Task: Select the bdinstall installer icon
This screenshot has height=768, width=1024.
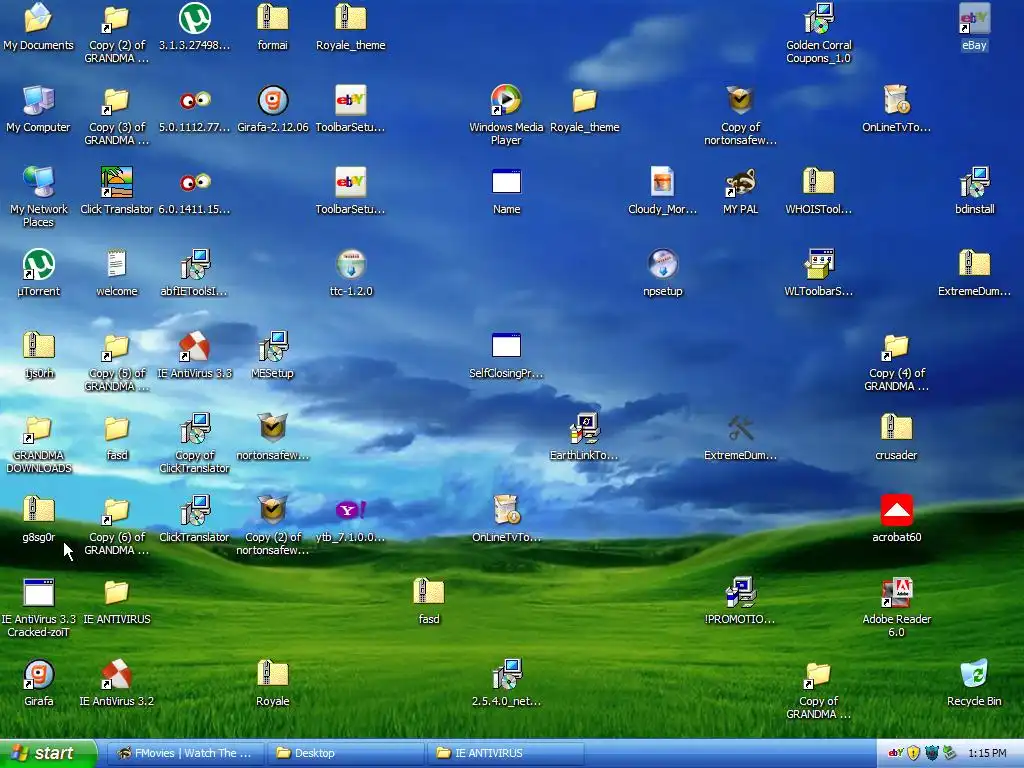Action: click(974, 182)
